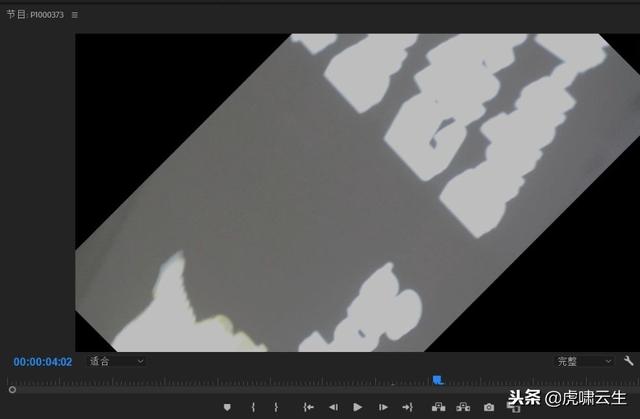Viewport: 640px width, 419px height.
Task: Export frame with the camera icon
Action: coord(489,407)
